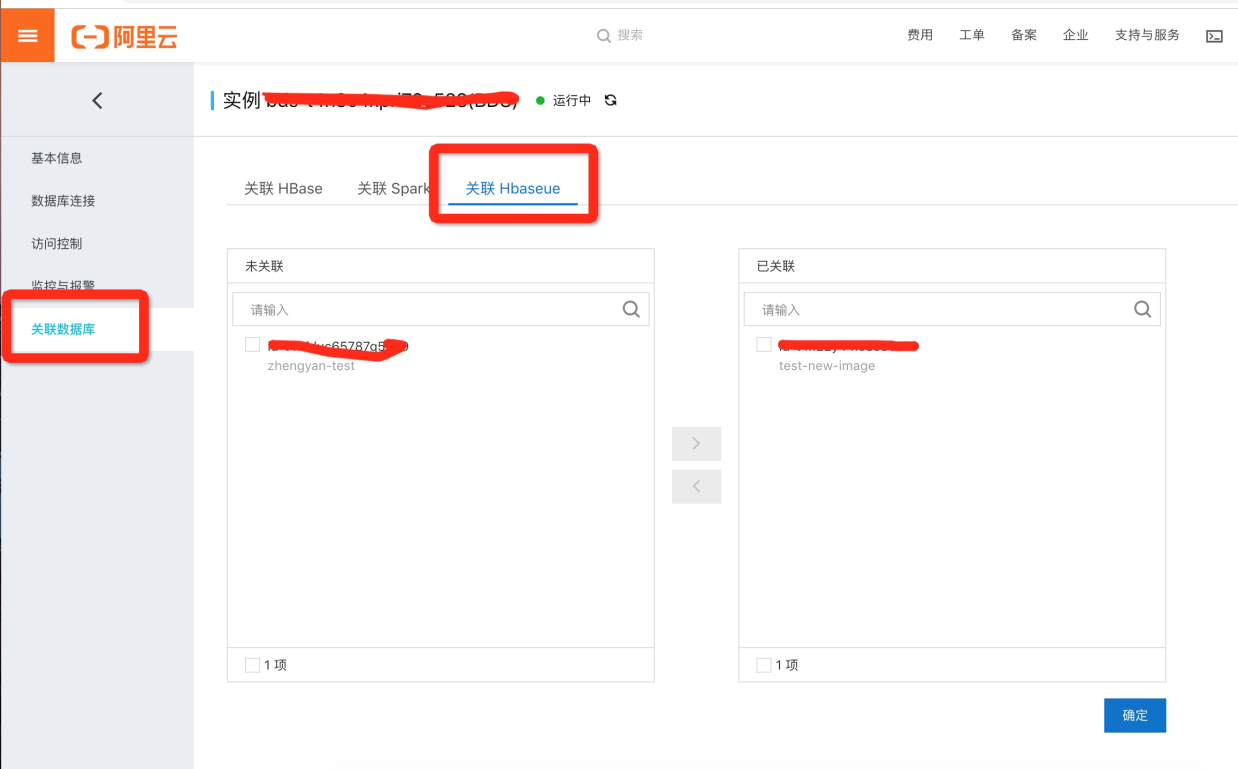The height and width of the screenshot is (769, 1238).
Task: Click the zhengyan-test label text
Action: (312, 366)
